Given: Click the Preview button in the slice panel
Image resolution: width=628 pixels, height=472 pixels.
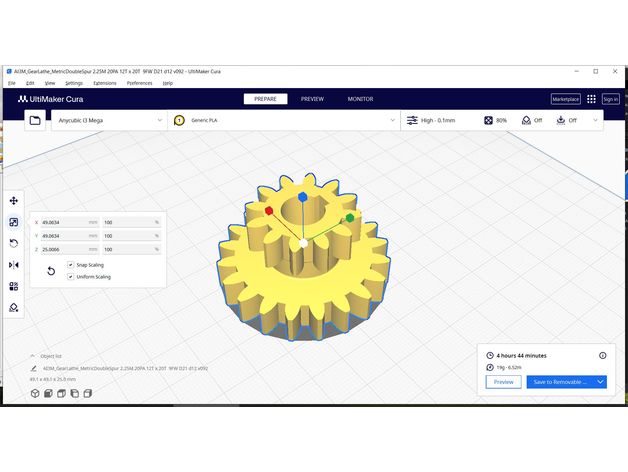Looking at the screenshot, I should tap(503, 382).
